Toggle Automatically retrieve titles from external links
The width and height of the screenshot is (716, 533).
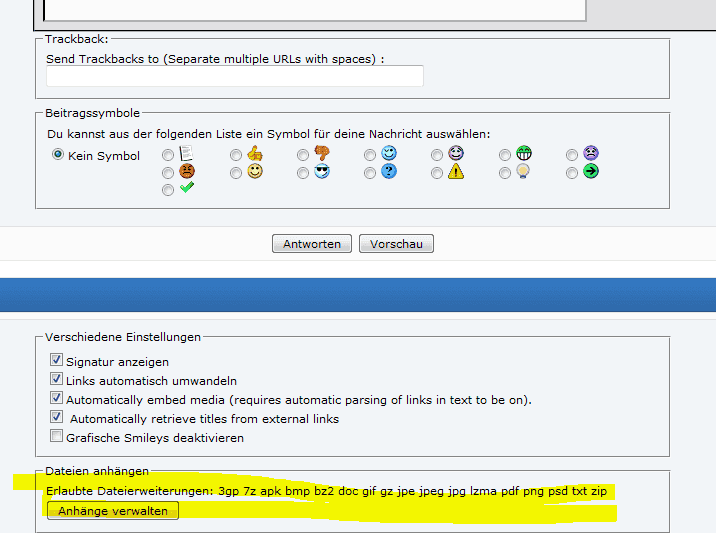56,417
